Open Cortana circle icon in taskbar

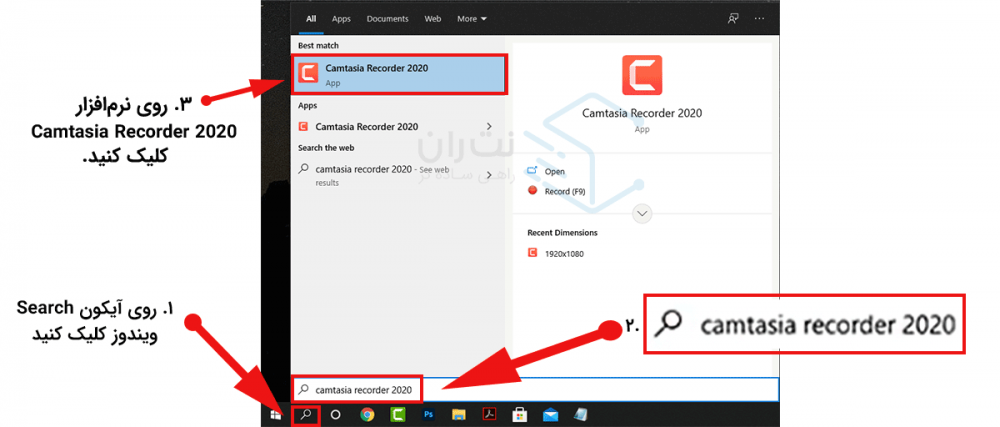[336, 414]
